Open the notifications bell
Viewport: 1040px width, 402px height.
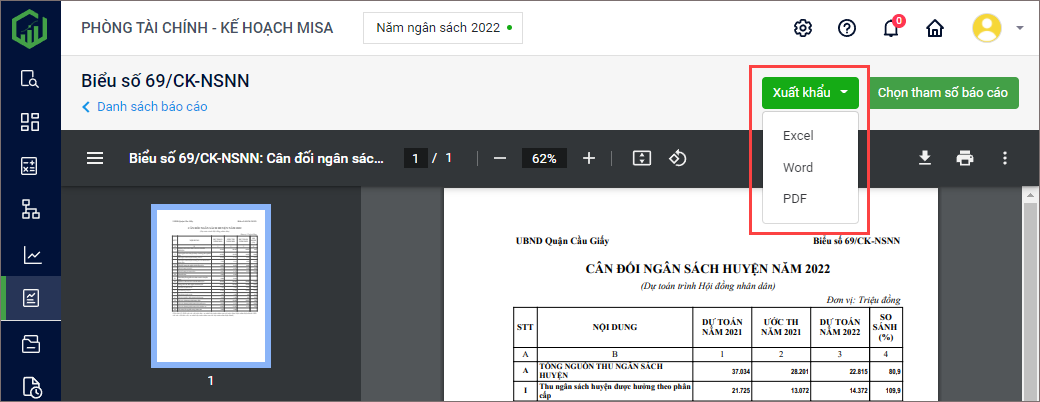point(891,28)
